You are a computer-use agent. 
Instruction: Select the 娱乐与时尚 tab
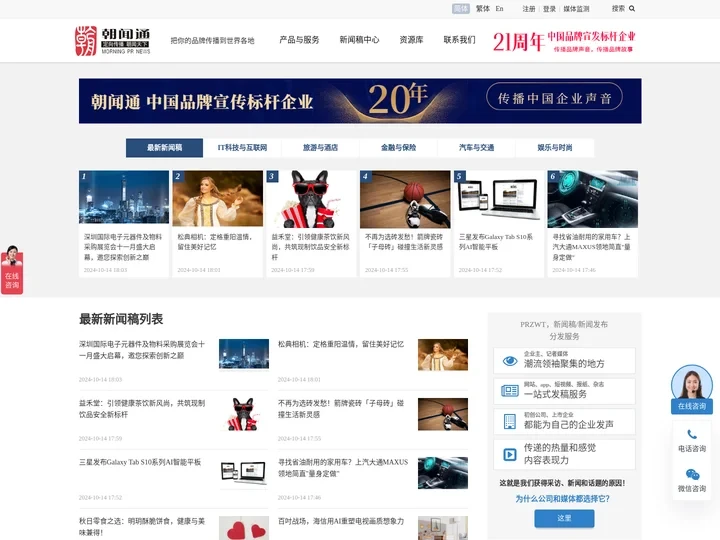555,148
